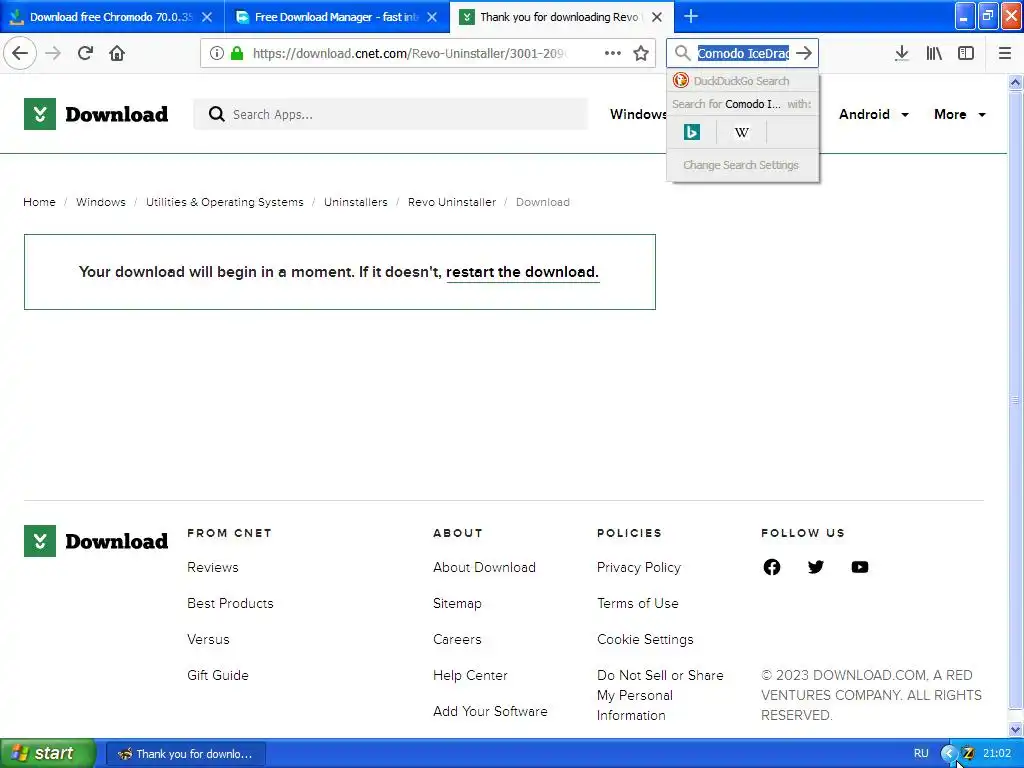
Task: Toggle the sidebar view
Action: pyautogui.click(x=966, y=53)
